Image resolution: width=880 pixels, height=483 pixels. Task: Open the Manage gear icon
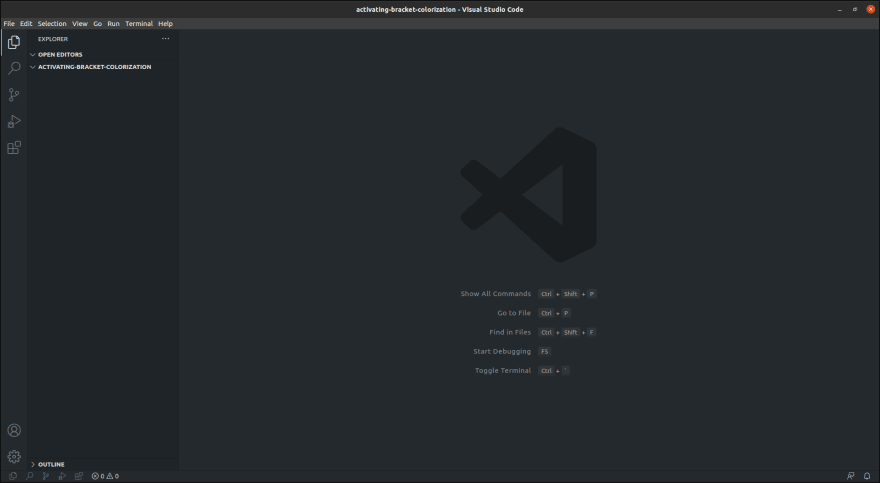pyautogui.click(x=14, y=457)
